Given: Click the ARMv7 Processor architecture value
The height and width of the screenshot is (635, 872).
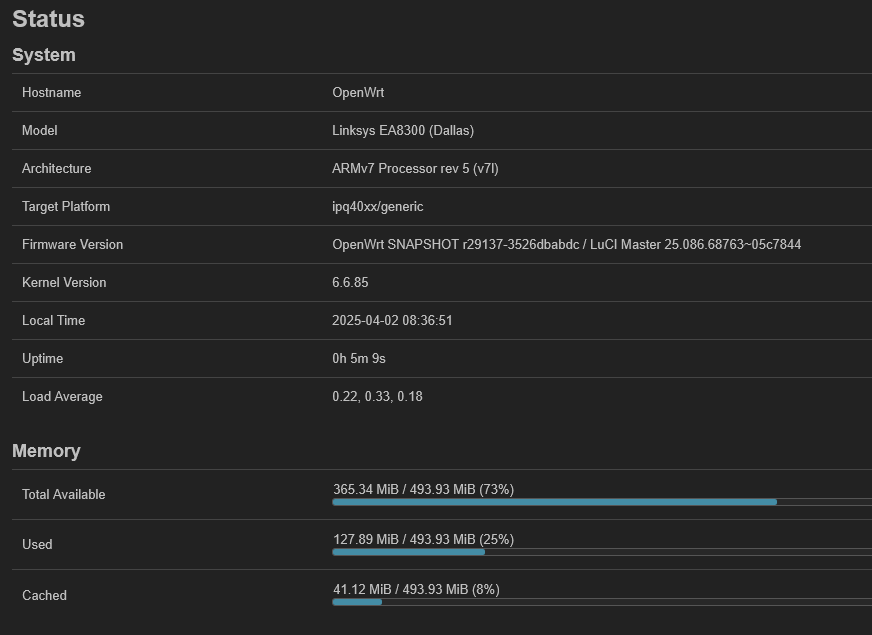Looking at the screenshot, I should tap(415, 168).
